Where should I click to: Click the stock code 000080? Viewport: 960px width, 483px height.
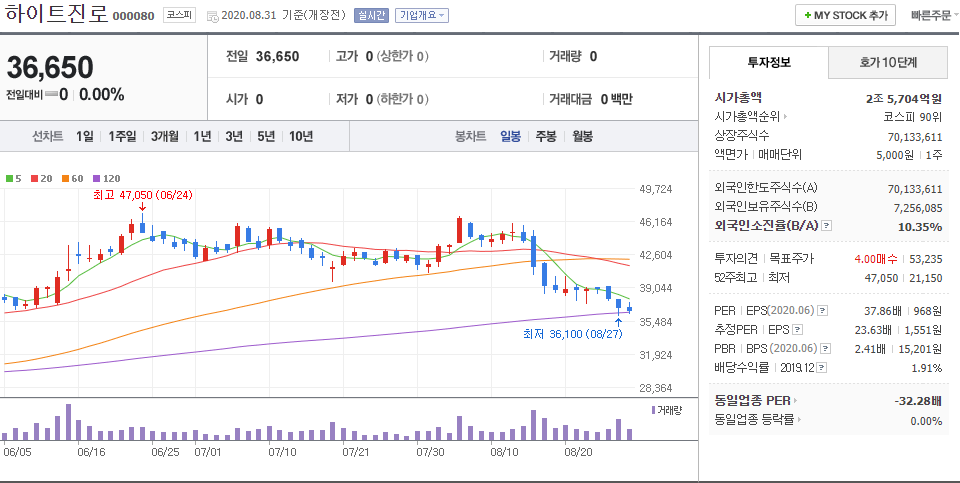pos(133,17)
